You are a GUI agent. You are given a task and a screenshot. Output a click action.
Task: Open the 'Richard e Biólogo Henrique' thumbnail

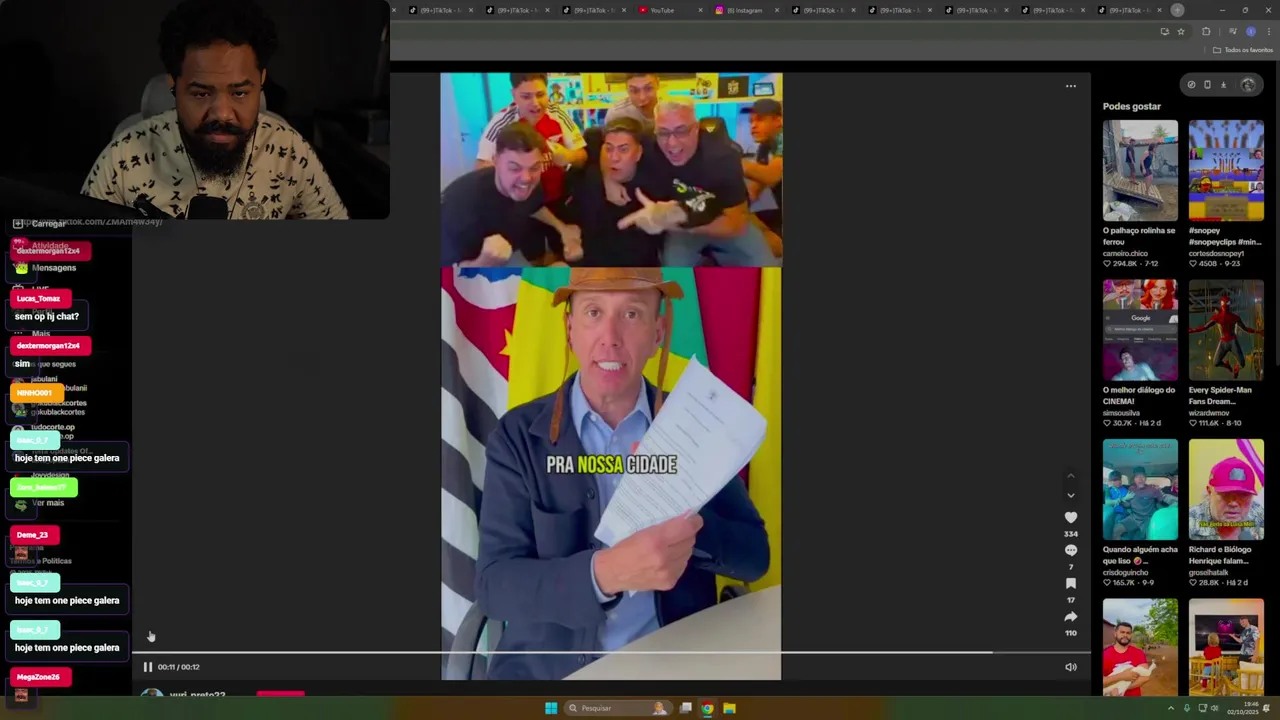click(1226, 490)
